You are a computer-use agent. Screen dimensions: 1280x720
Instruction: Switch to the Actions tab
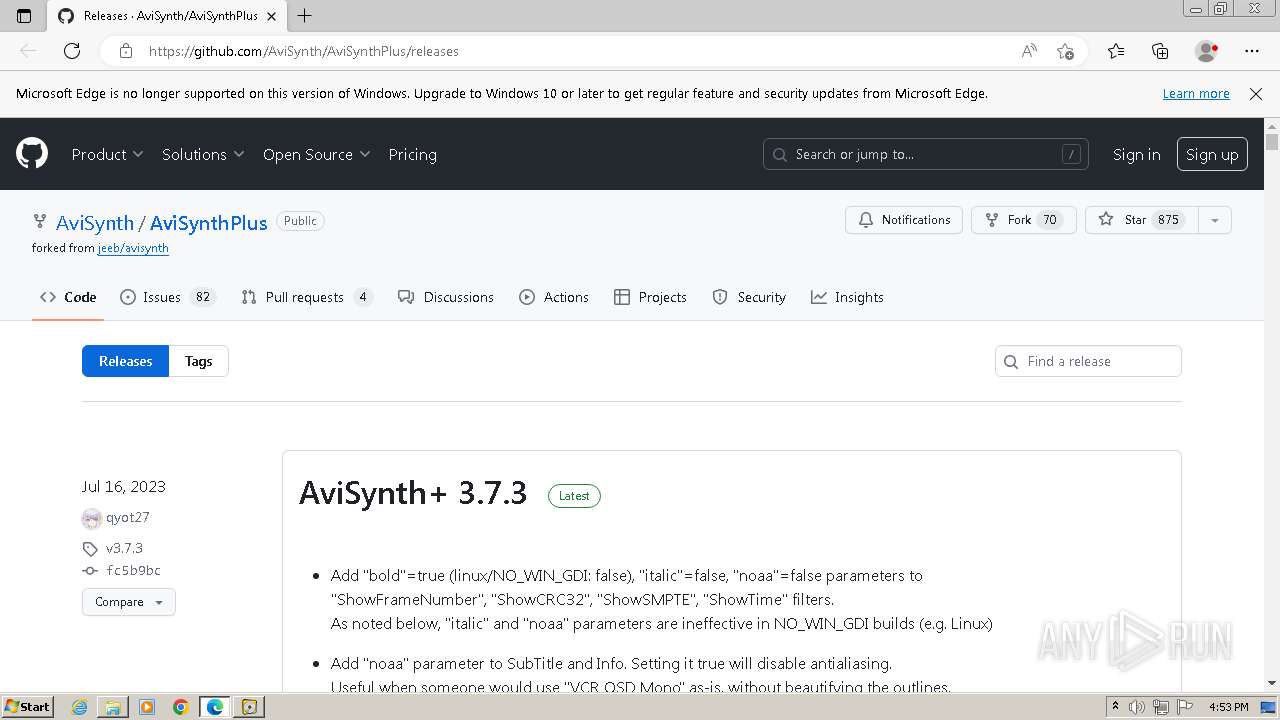554,297
